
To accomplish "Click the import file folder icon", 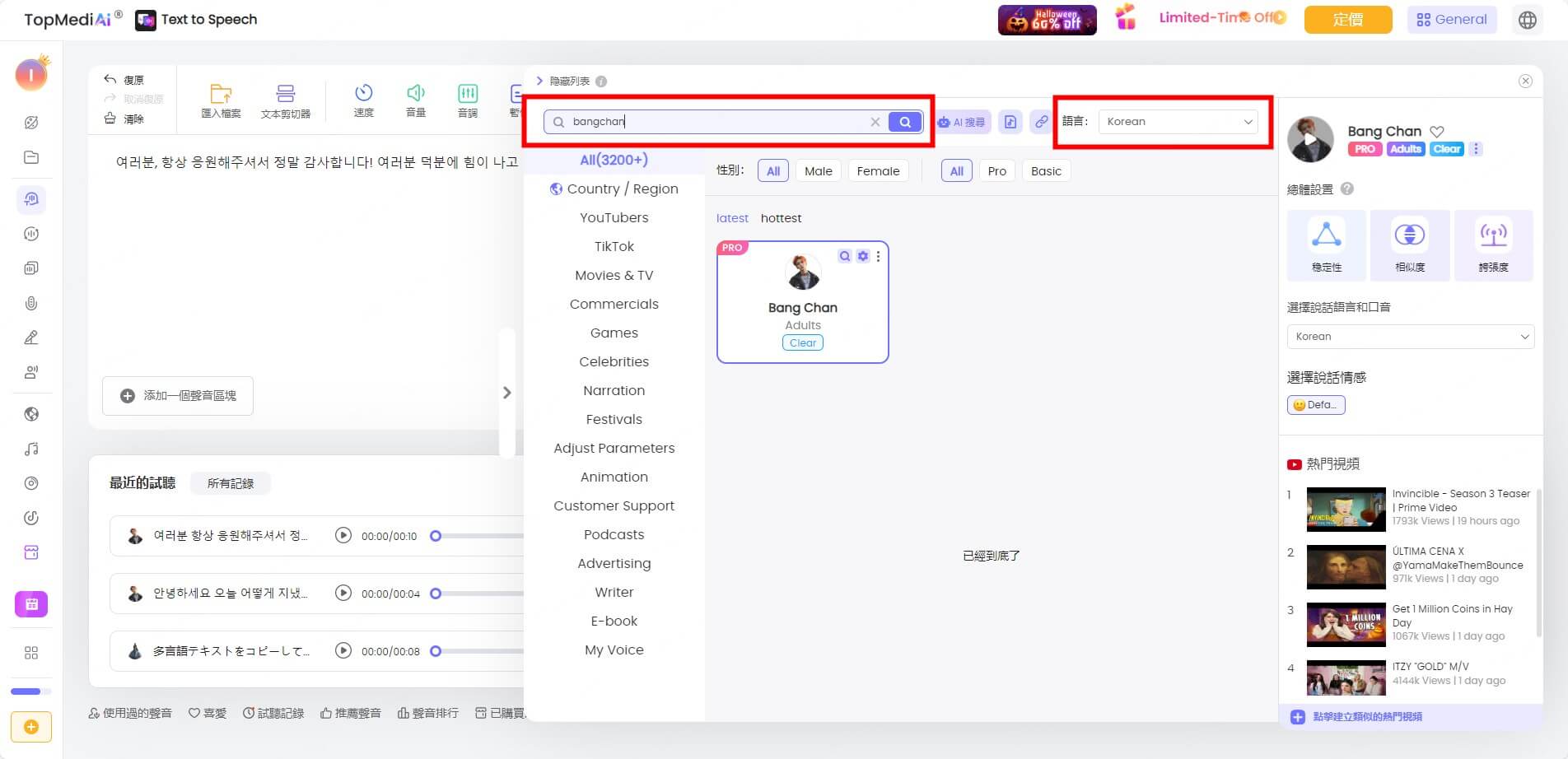I will (221, 94).
